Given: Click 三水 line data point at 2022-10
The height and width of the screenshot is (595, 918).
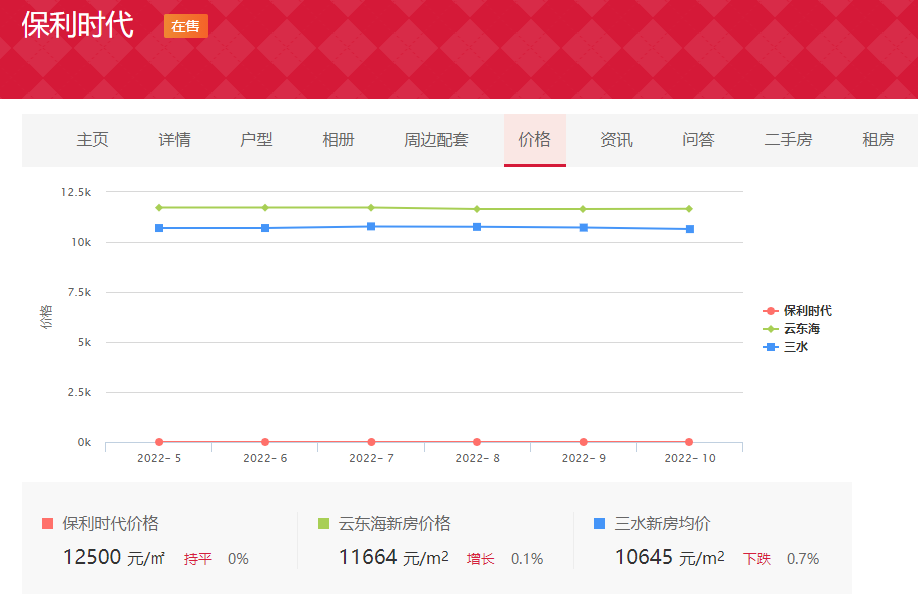Looking at the screenshot, I should tap(689, 229).
